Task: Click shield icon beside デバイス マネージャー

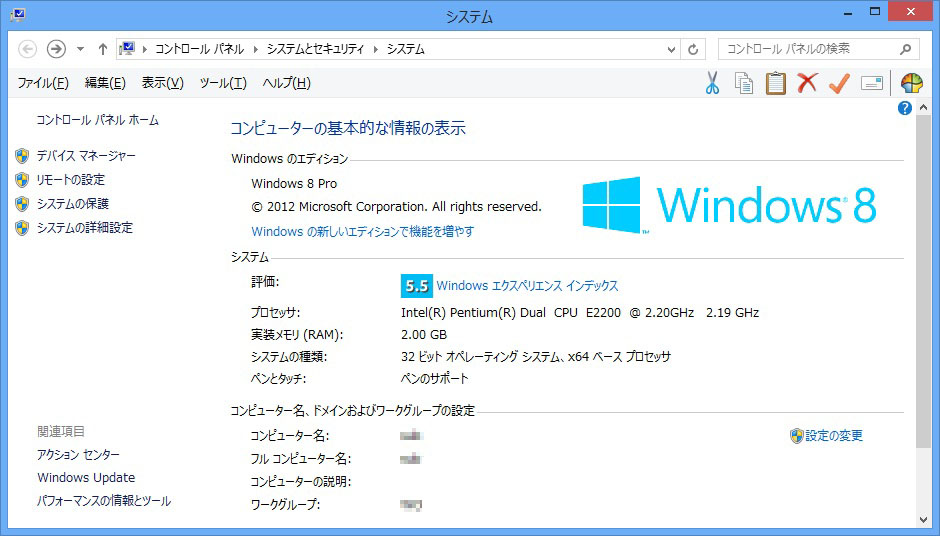Action: 22,156
